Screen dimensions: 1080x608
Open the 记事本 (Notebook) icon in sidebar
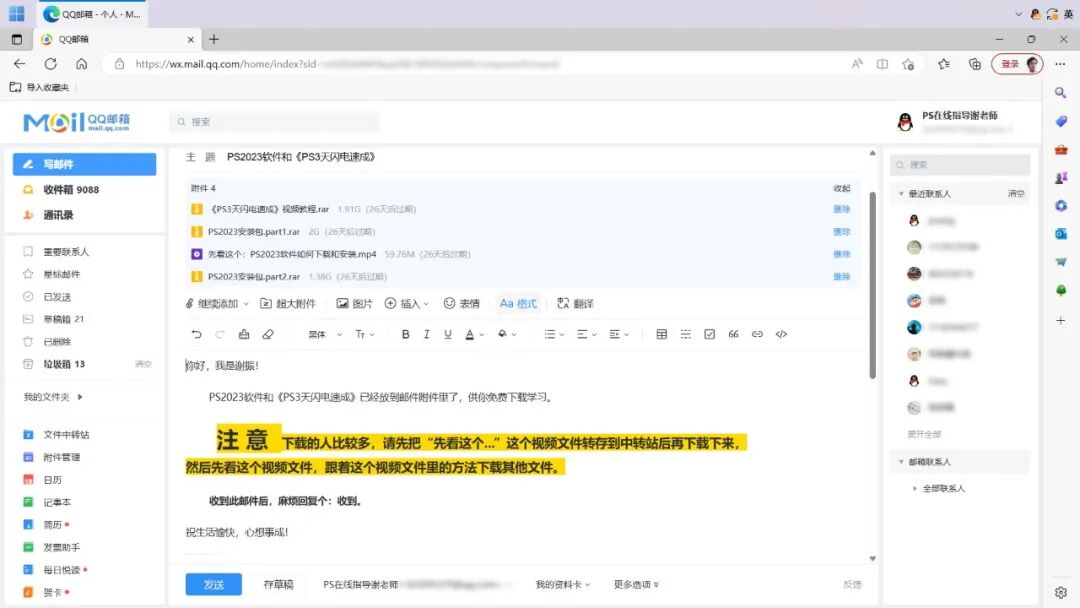[27, 502]
